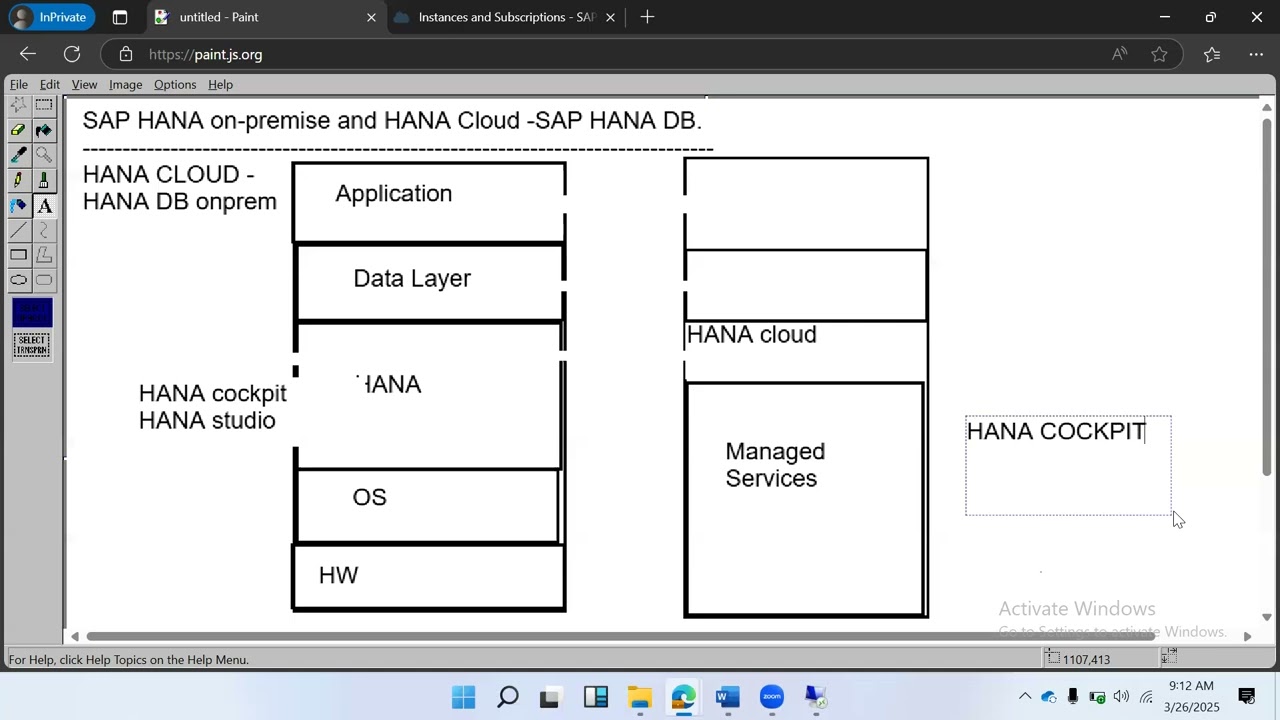Choose the opaque selection option

[32, 312]
